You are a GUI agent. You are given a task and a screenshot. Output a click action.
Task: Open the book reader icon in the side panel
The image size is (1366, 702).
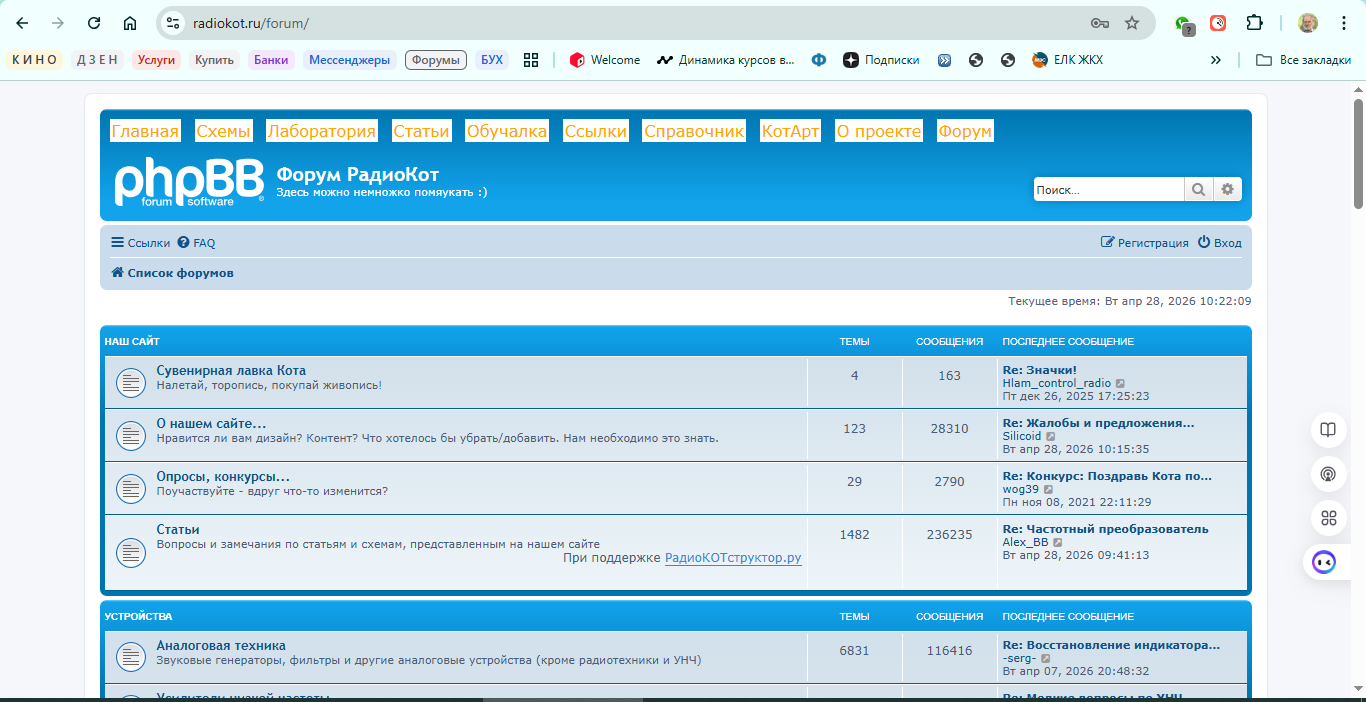click(1328, 429)
